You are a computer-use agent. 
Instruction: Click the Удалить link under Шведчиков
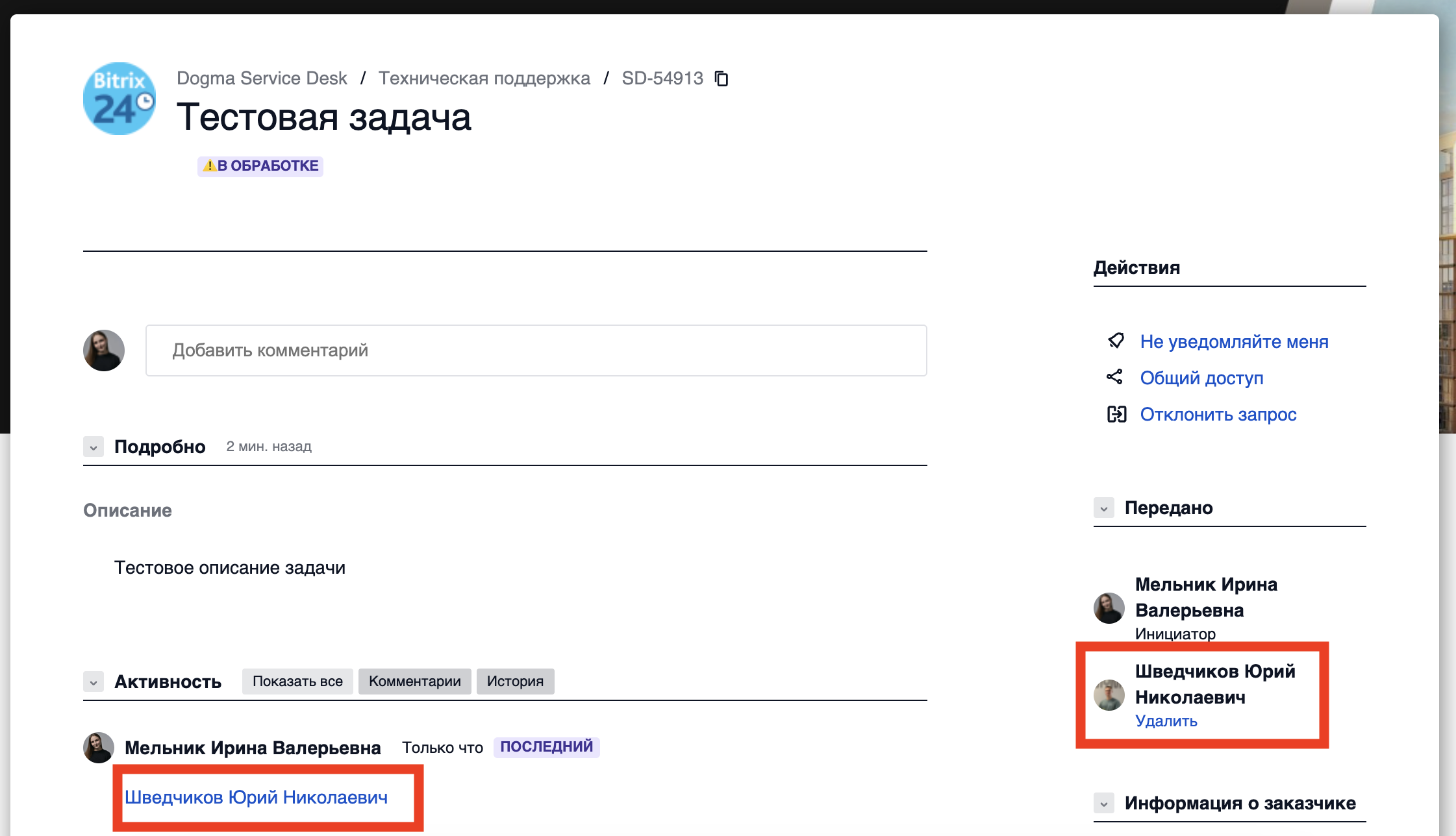click(x=1166, y=721)
